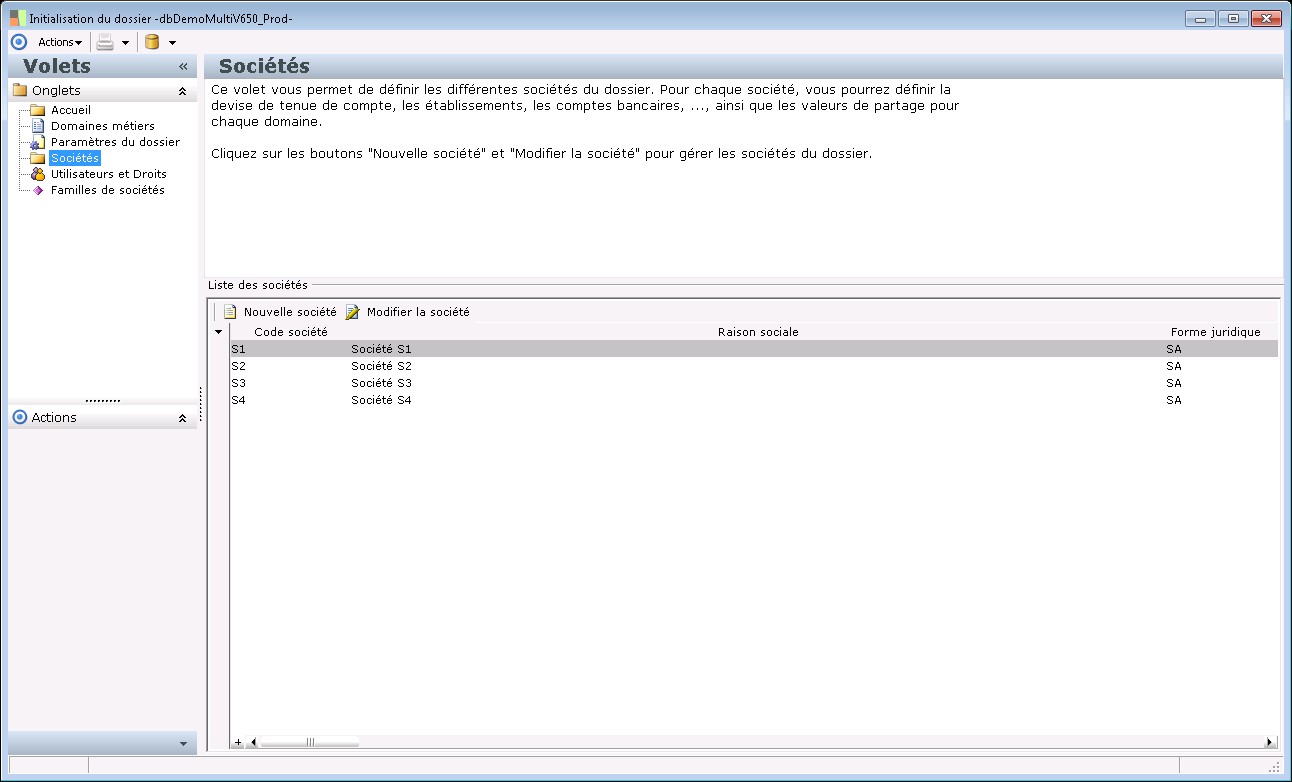Click the Société S1 cell
This screenshot has height=782, width=1292.
(x=381, y=349)
